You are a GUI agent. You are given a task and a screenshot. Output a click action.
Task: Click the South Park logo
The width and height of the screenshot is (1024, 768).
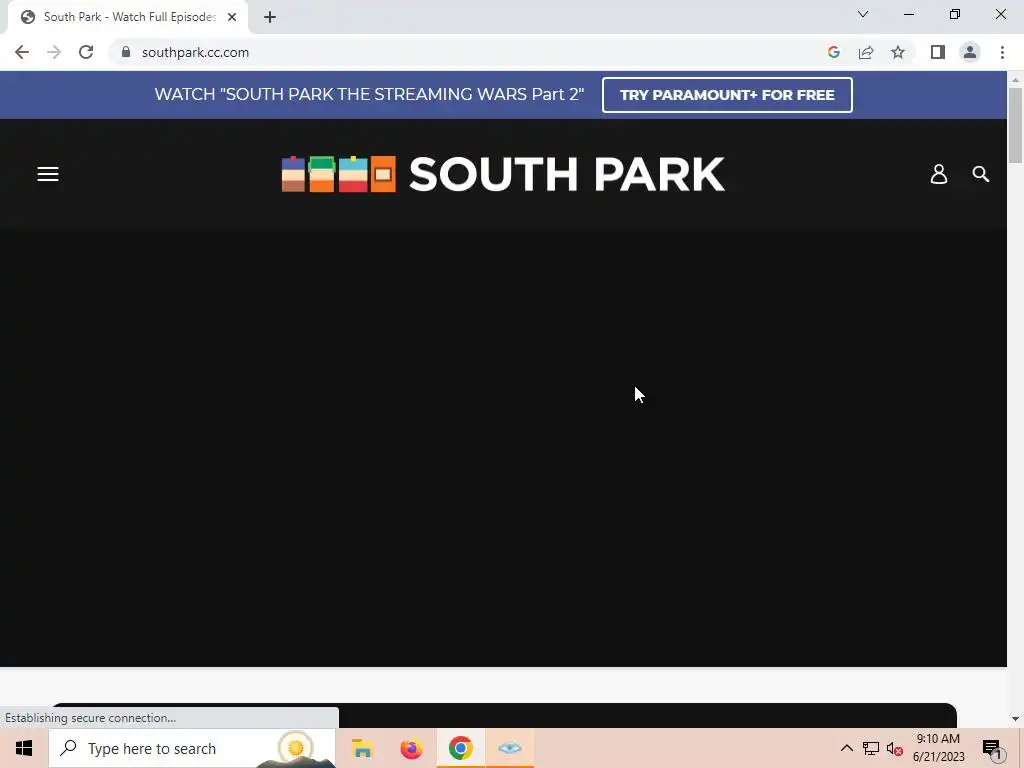(x=503, y=174)
